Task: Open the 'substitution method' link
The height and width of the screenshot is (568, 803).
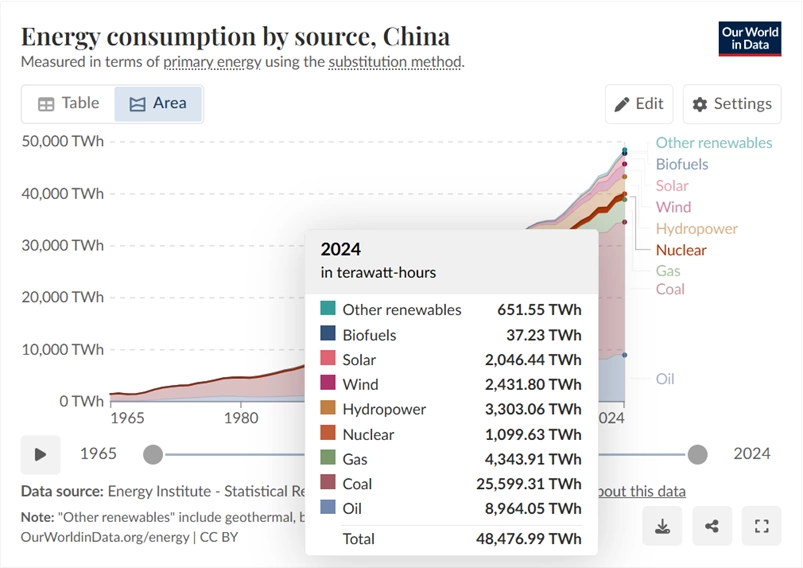Action: coord(395,62)
